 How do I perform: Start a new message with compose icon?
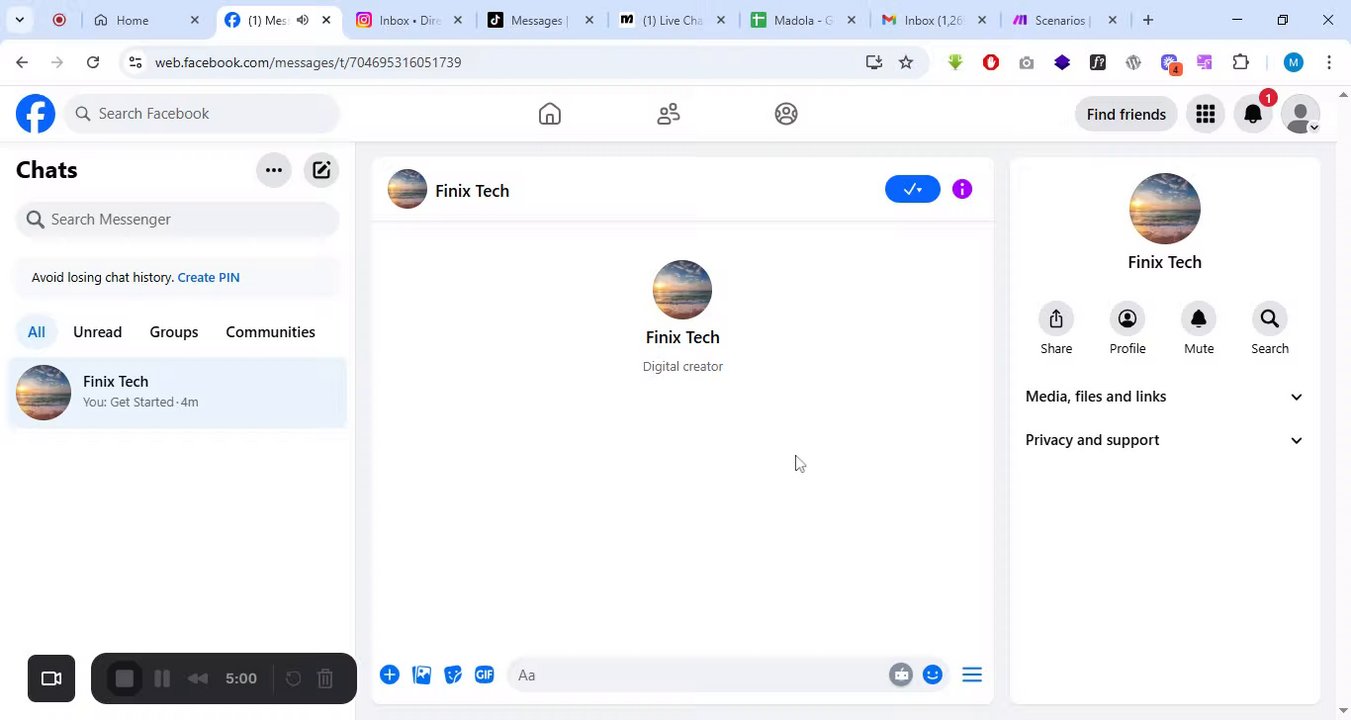(321, 170)
